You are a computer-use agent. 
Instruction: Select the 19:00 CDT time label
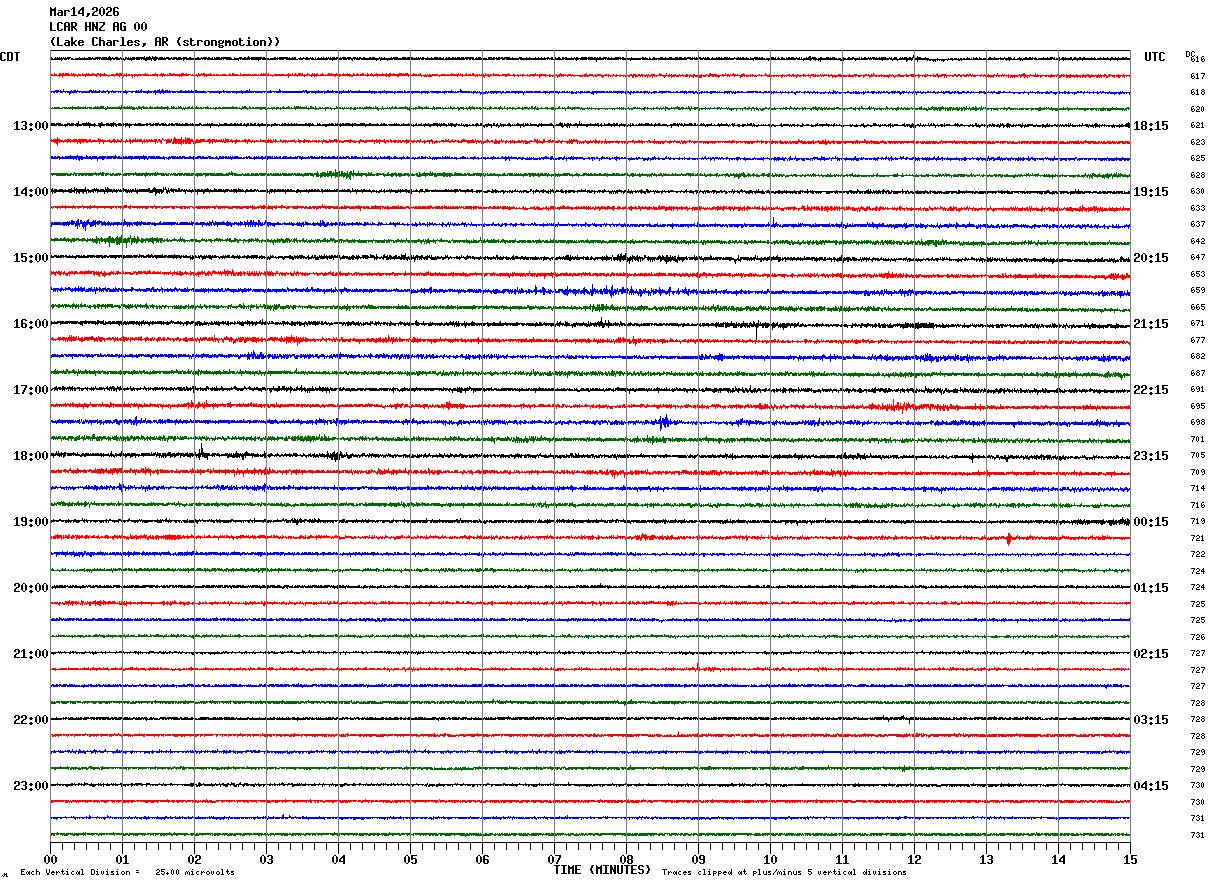coord(30,522)
